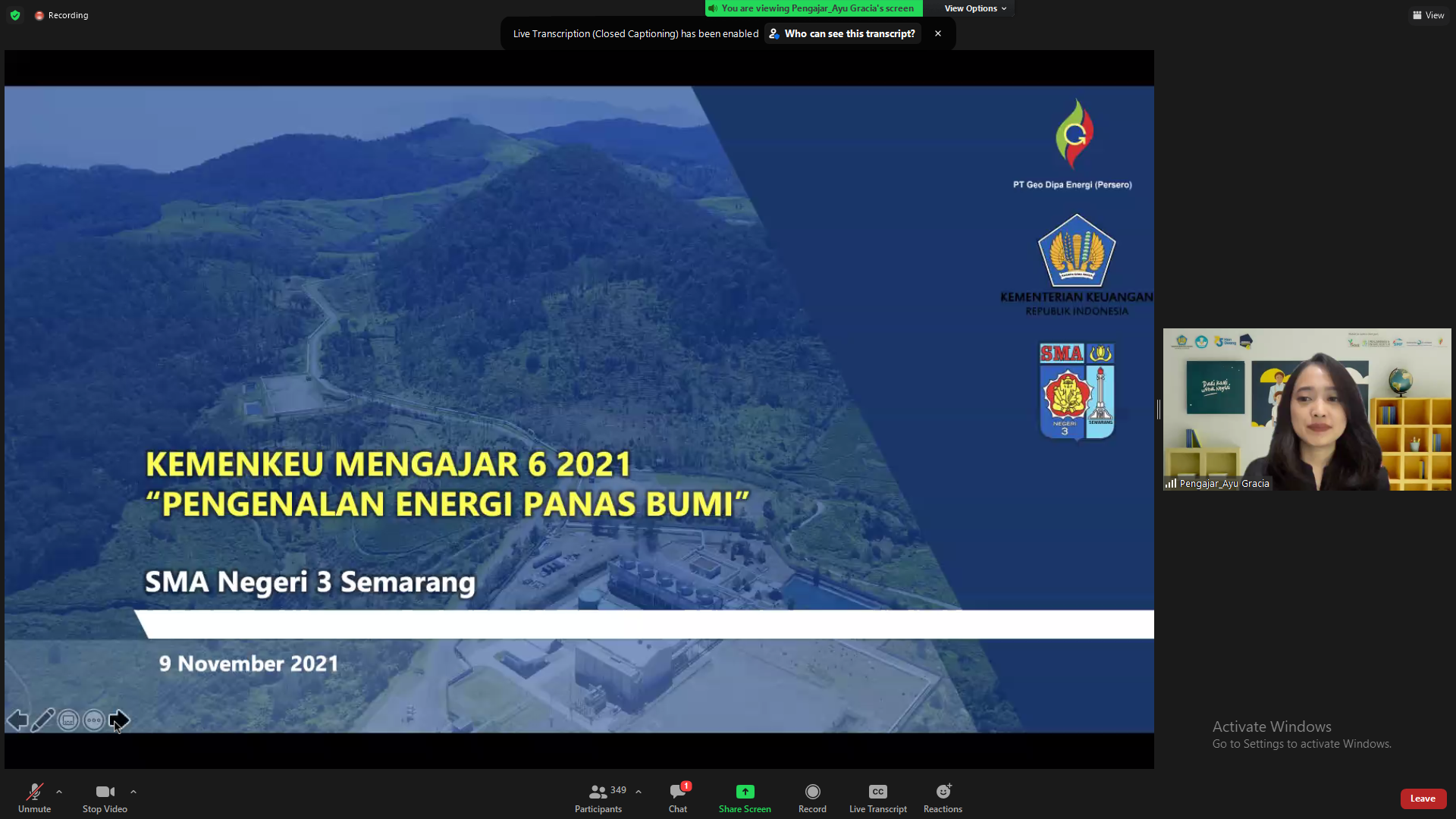Screen dimensions: 1456x819
Task: Click the Recording indicator
Action: click(x=61, y=15)
